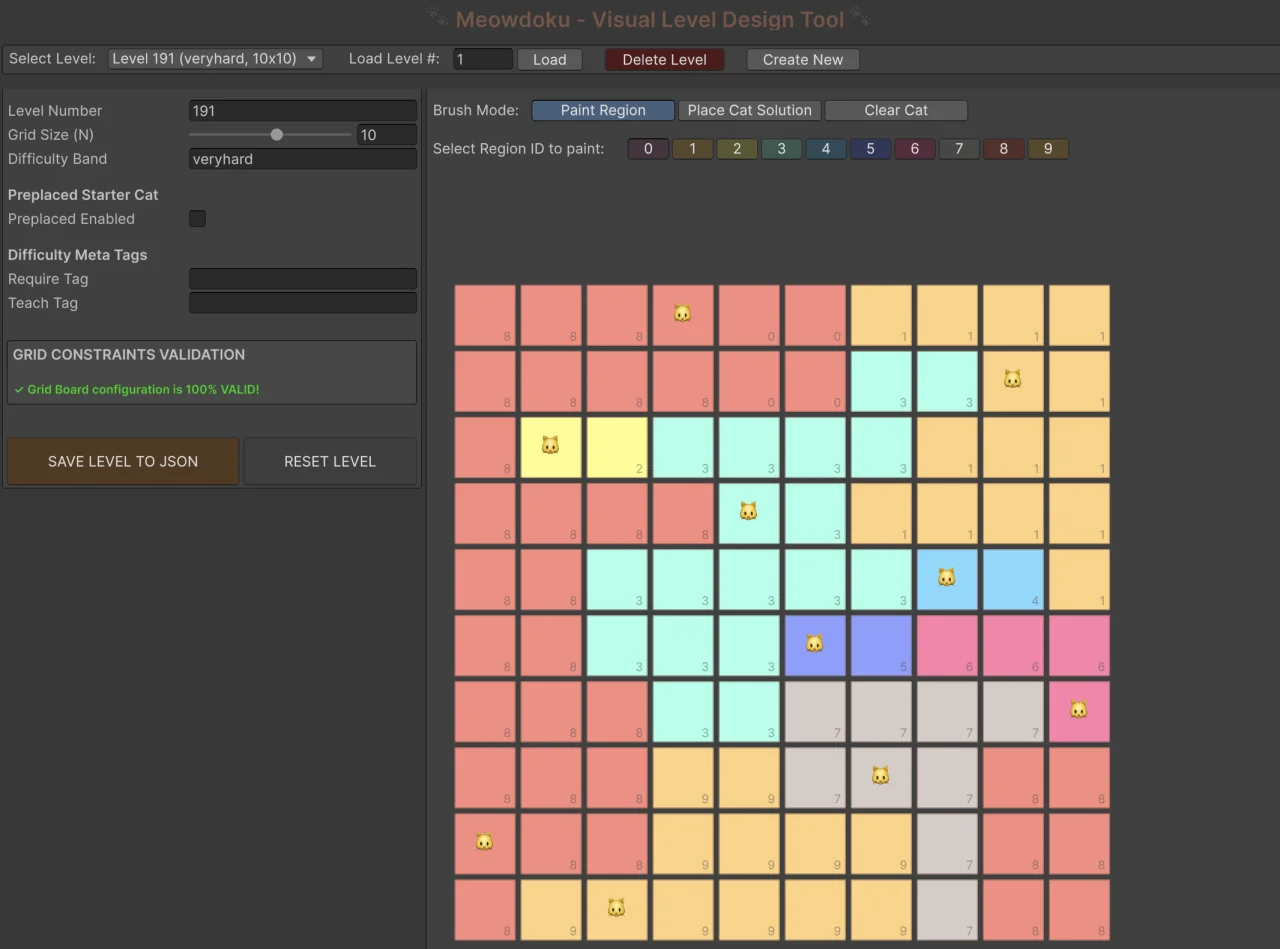Click the cat in the fourth grid row
Viewport: 1280px width, 949px height.
pos(748,512)
